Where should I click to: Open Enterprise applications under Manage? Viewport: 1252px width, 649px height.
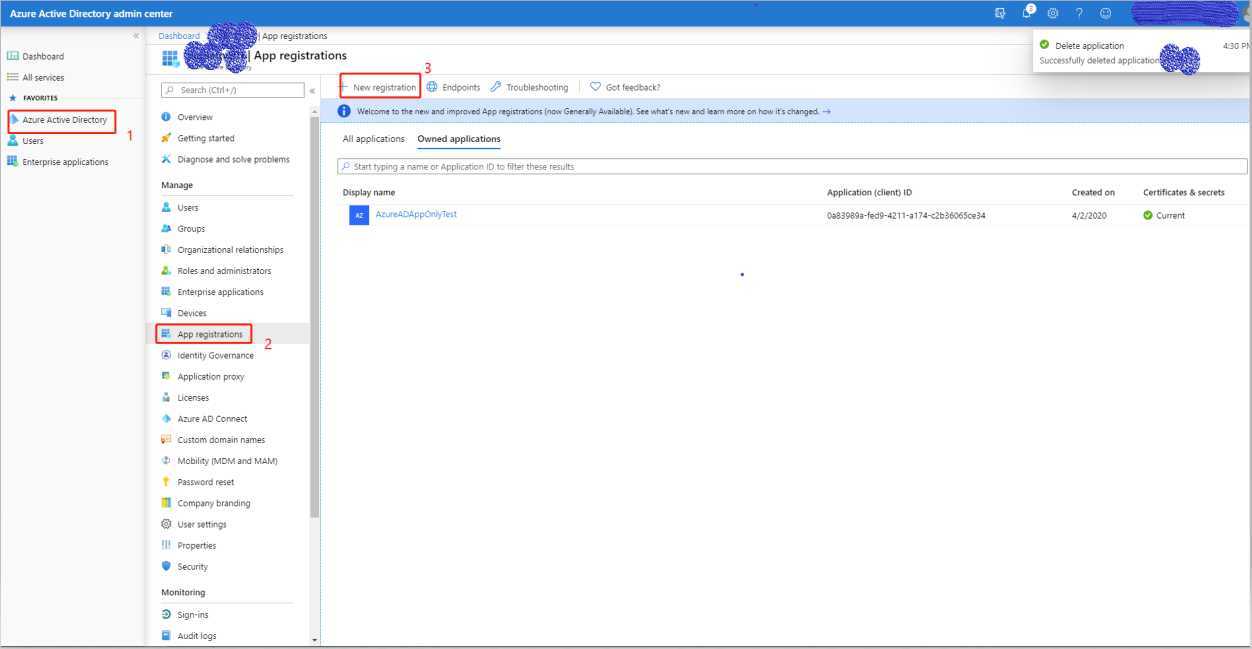click(220, 292)
